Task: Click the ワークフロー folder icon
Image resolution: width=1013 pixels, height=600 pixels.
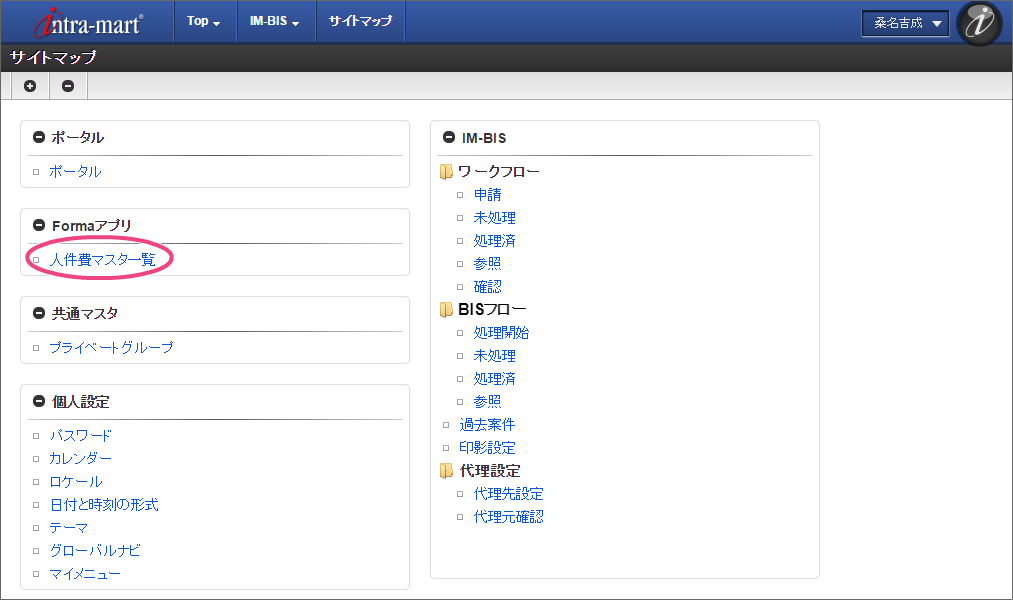Action: (446, 172)
